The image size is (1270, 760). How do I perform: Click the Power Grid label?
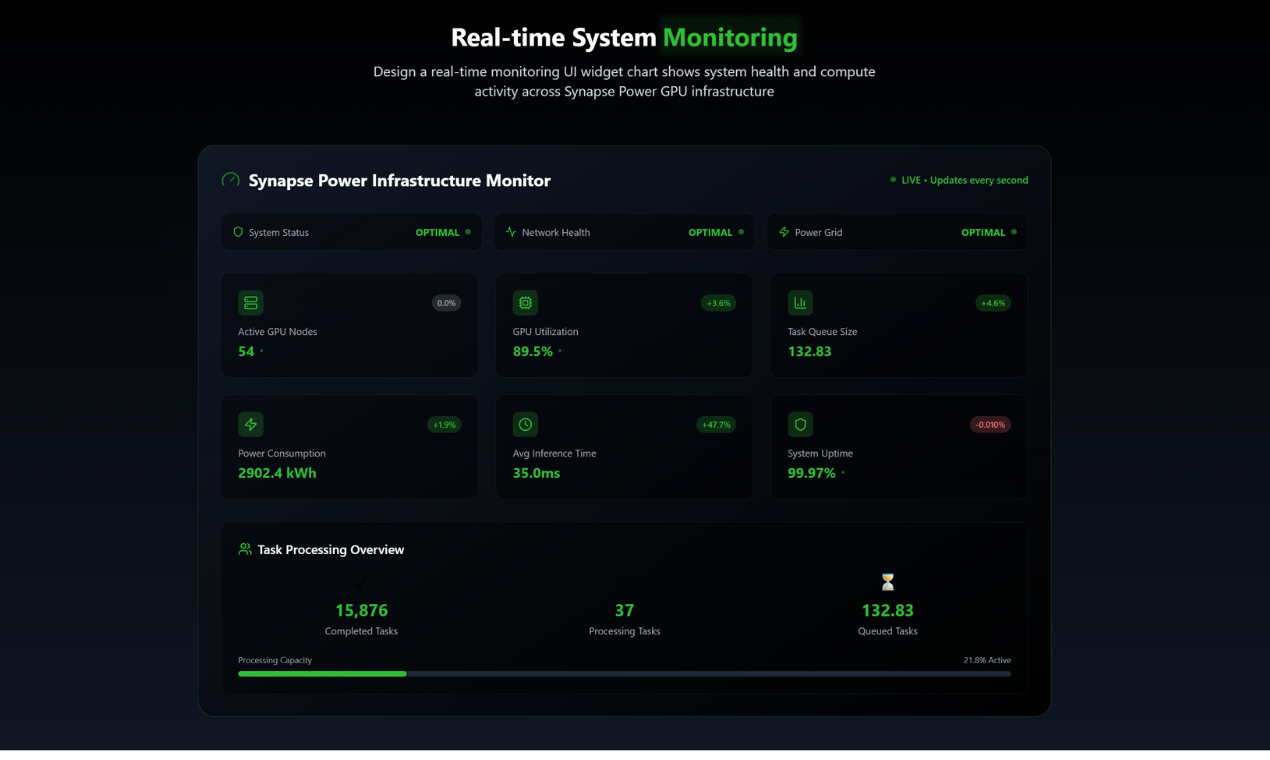(819, 232)
